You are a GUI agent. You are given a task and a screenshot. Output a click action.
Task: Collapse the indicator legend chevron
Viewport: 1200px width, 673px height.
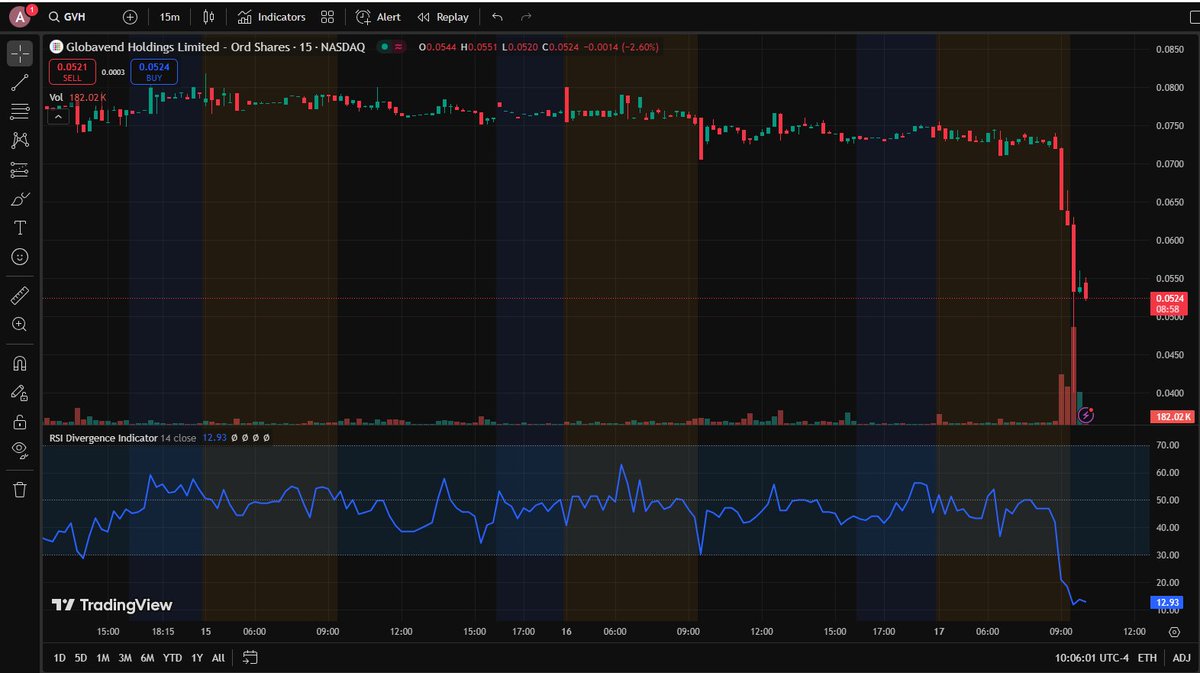[57, 117]
